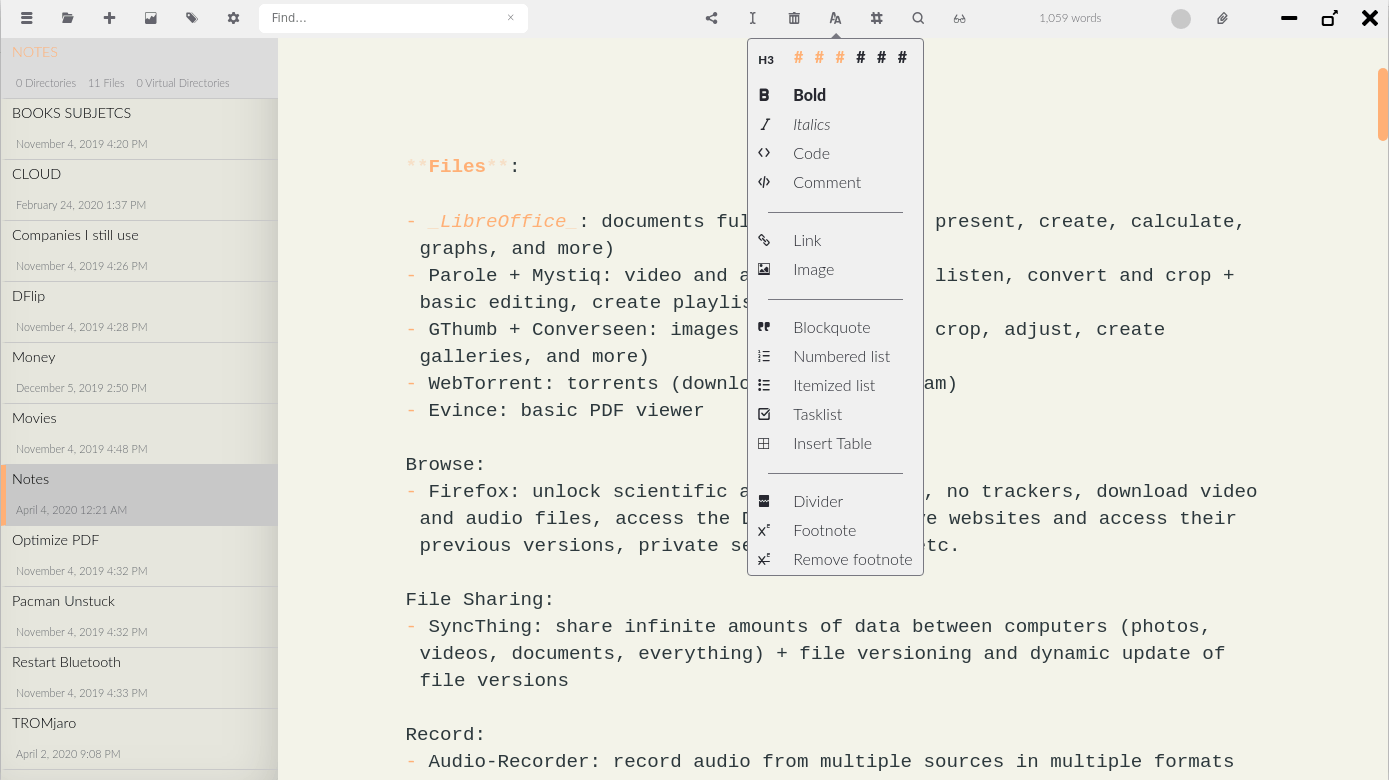Image resolution: width=1389 pixels, height=780 pixels.
Task: Click the 1,059 words counter
Action: (1070, 18)
